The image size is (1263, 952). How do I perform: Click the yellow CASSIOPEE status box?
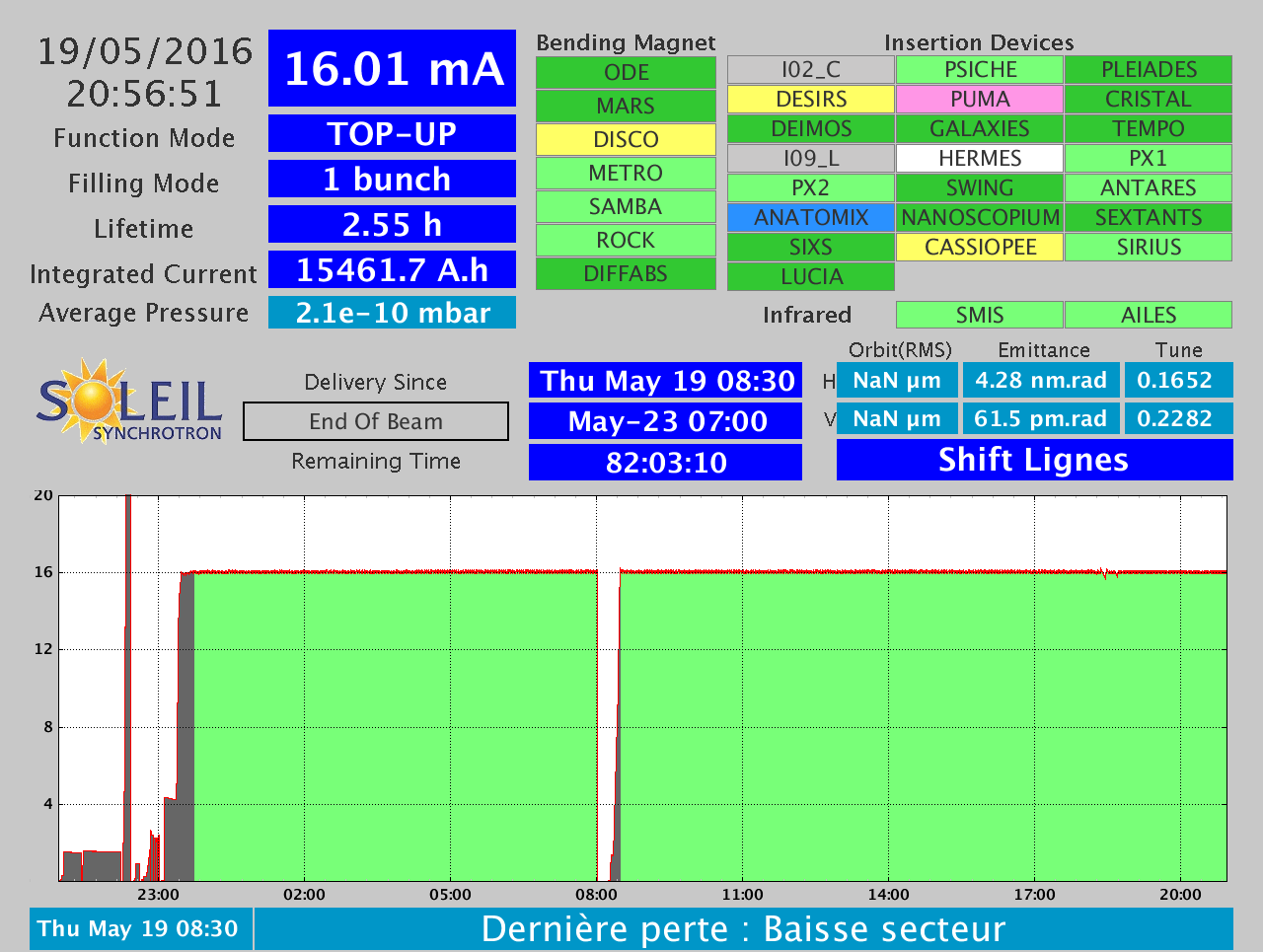(x=980, y=247)
